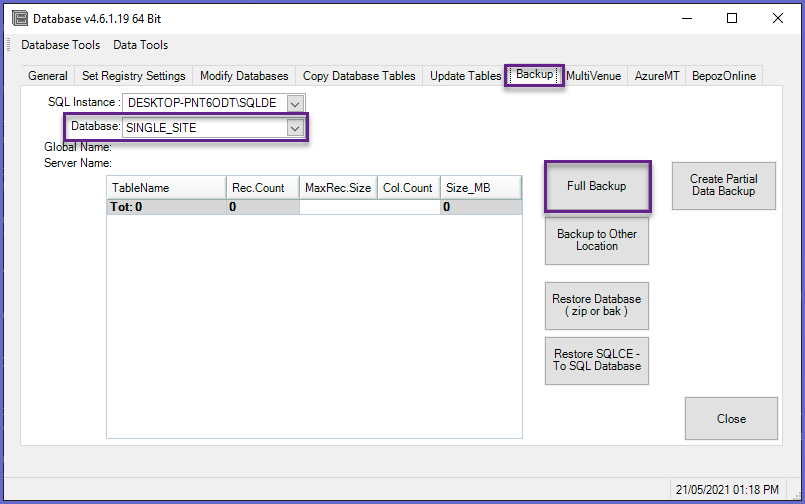Click the Database app icon in title bar
The image size is (805, 504).
(19, 18)
